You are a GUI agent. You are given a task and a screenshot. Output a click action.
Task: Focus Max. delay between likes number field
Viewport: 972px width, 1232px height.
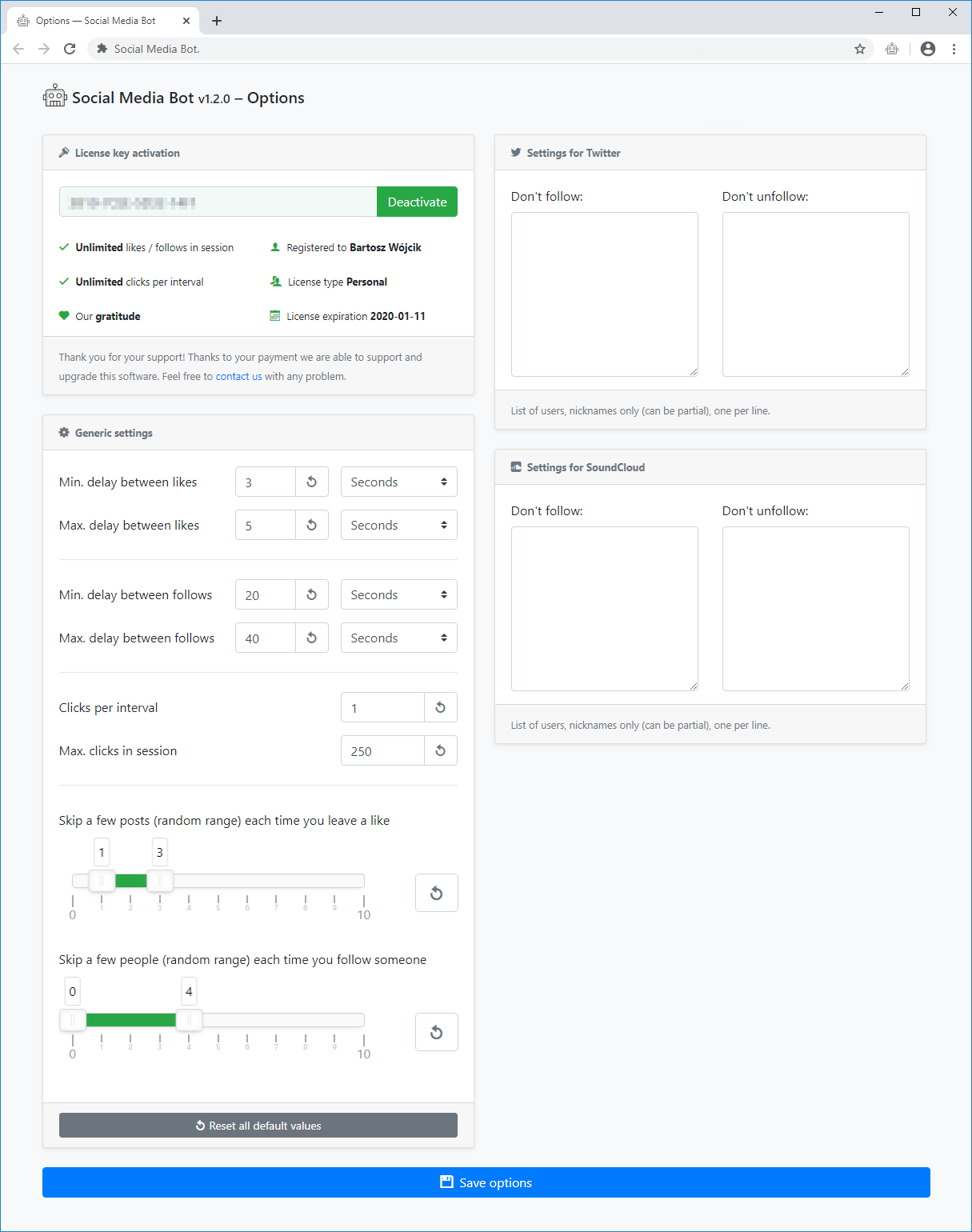266,525
